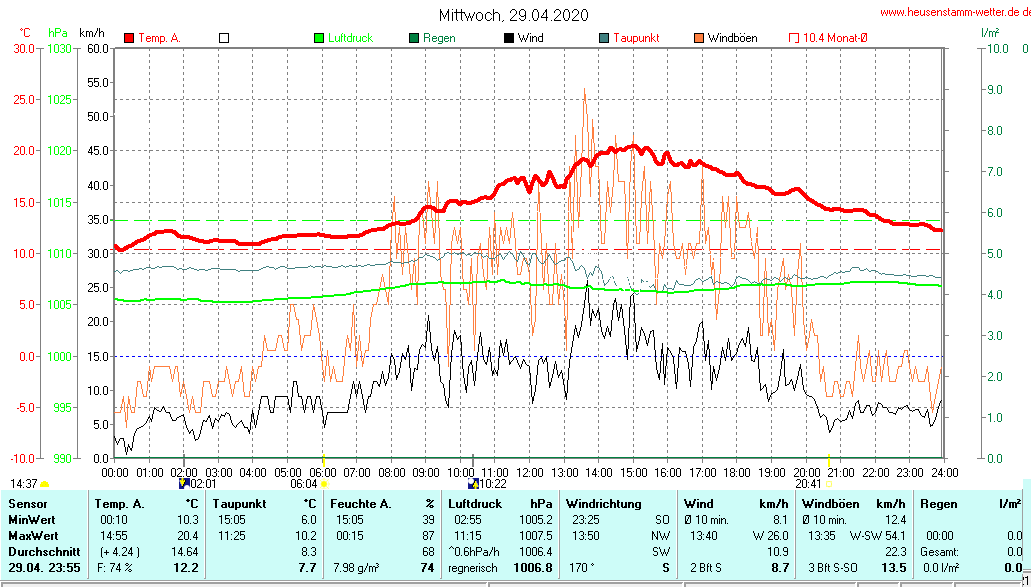Screen dimensions: 1034x587
Task: Click the red Temp. A. legend swatch
Action: (x=129, y=38)
